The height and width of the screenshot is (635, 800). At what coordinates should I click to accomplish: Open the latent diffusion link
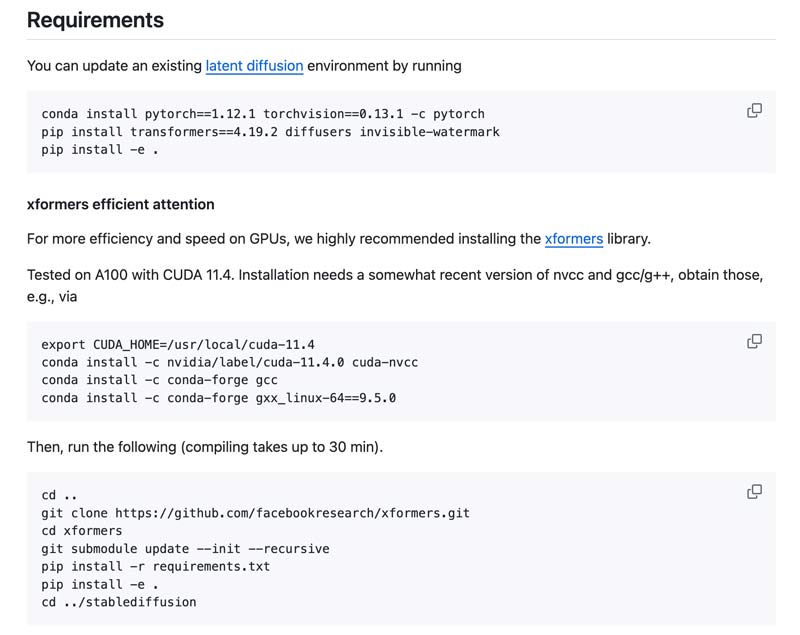[254, 66]
